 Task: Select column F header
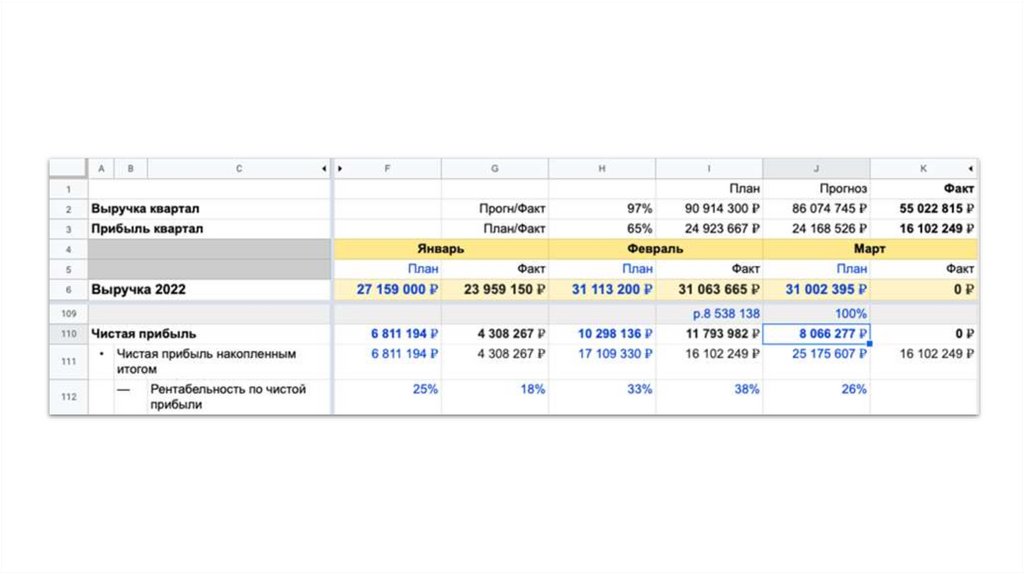click(x=387, y=168)
